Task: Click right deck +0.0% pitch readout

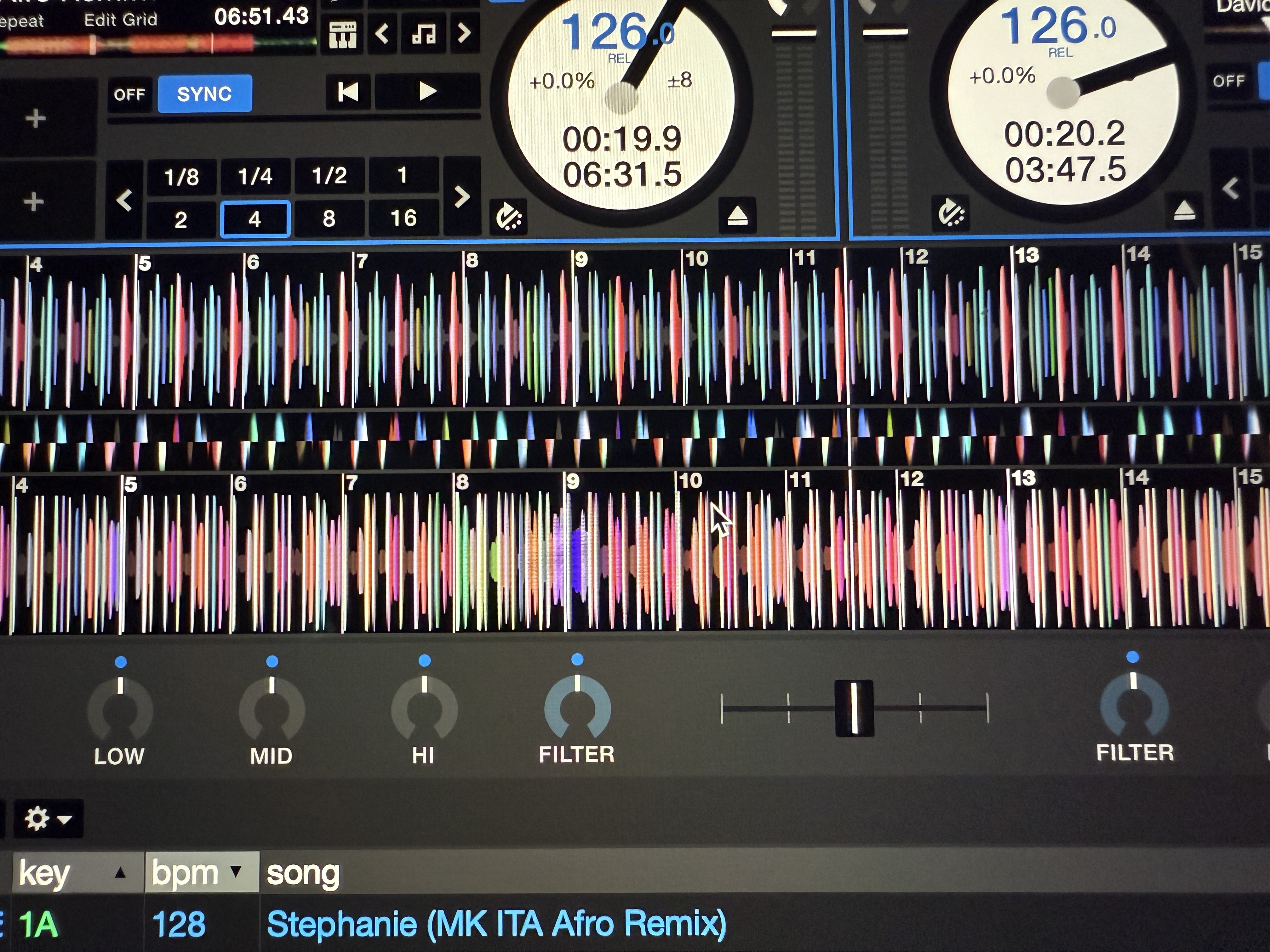Action: (x=1002, y=76)
